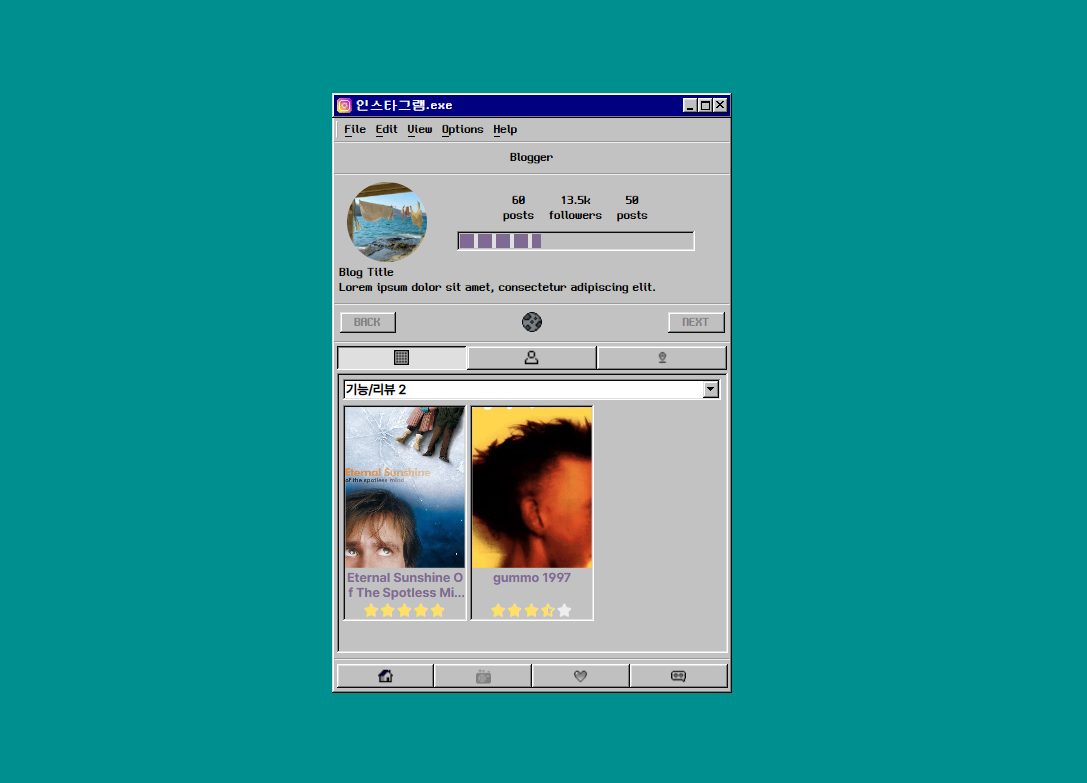Screen dimensions: 1087x783
Task: Click the Eternal Sunshine Of The Spotless Mi... title
Action: [x=406, y=585]
